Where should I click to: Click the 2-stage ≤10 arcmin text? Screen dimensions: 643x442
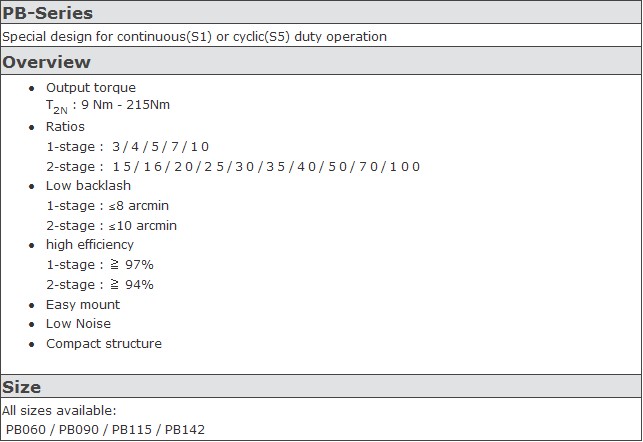(x=112, y=226)
